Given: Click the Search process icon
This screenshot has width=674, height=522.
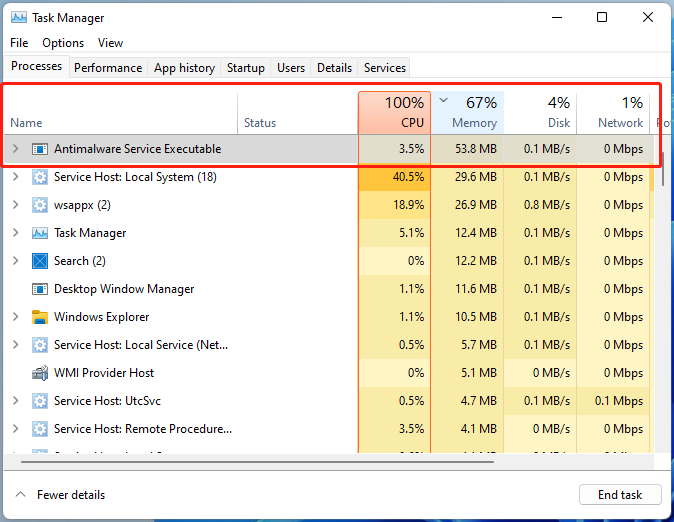Looking at the screenshot, I should pyautogui.click(x=40, y=261).
